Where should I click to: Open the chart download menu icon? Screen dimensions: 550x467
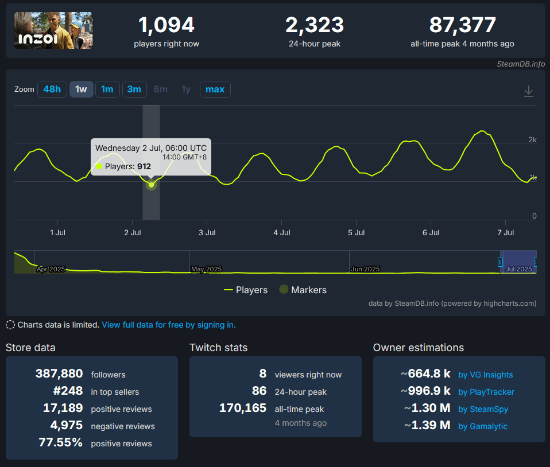tap(528, 91)
